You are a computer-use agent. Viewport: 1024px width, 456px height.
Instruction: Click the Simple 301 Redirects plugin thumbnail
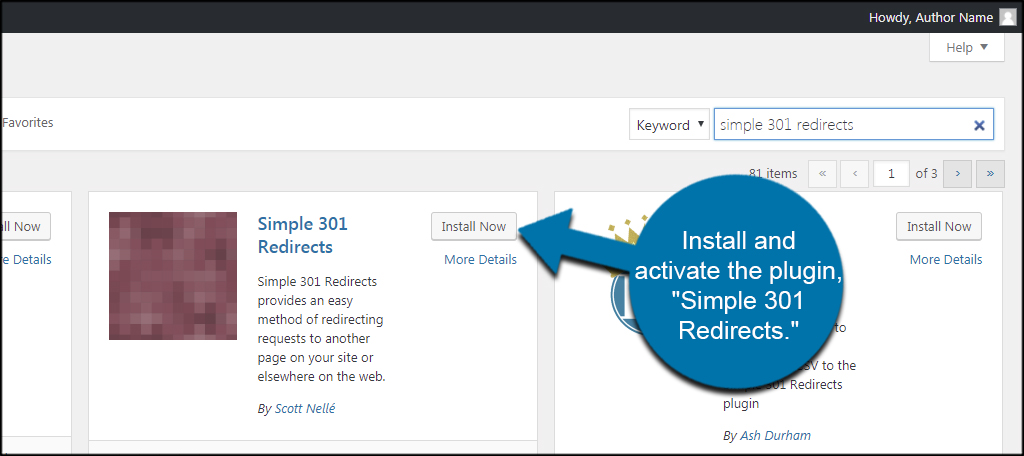tap(173, 276)
